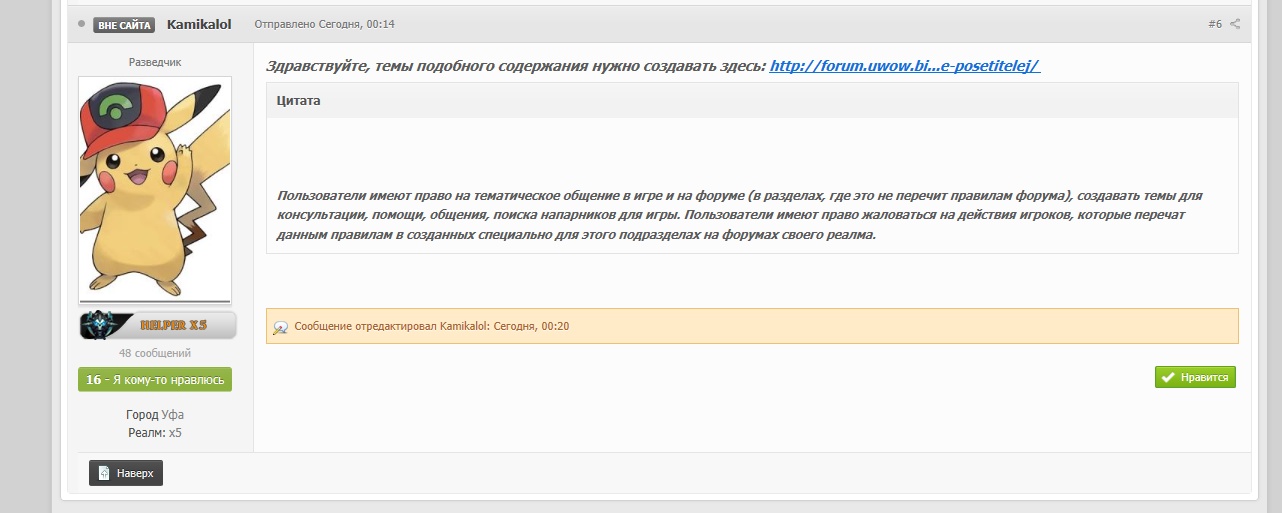Viewport: 1282px width, 513px height.
Task: Click the HELPER X5 rank badge
Action: (158, 326)
